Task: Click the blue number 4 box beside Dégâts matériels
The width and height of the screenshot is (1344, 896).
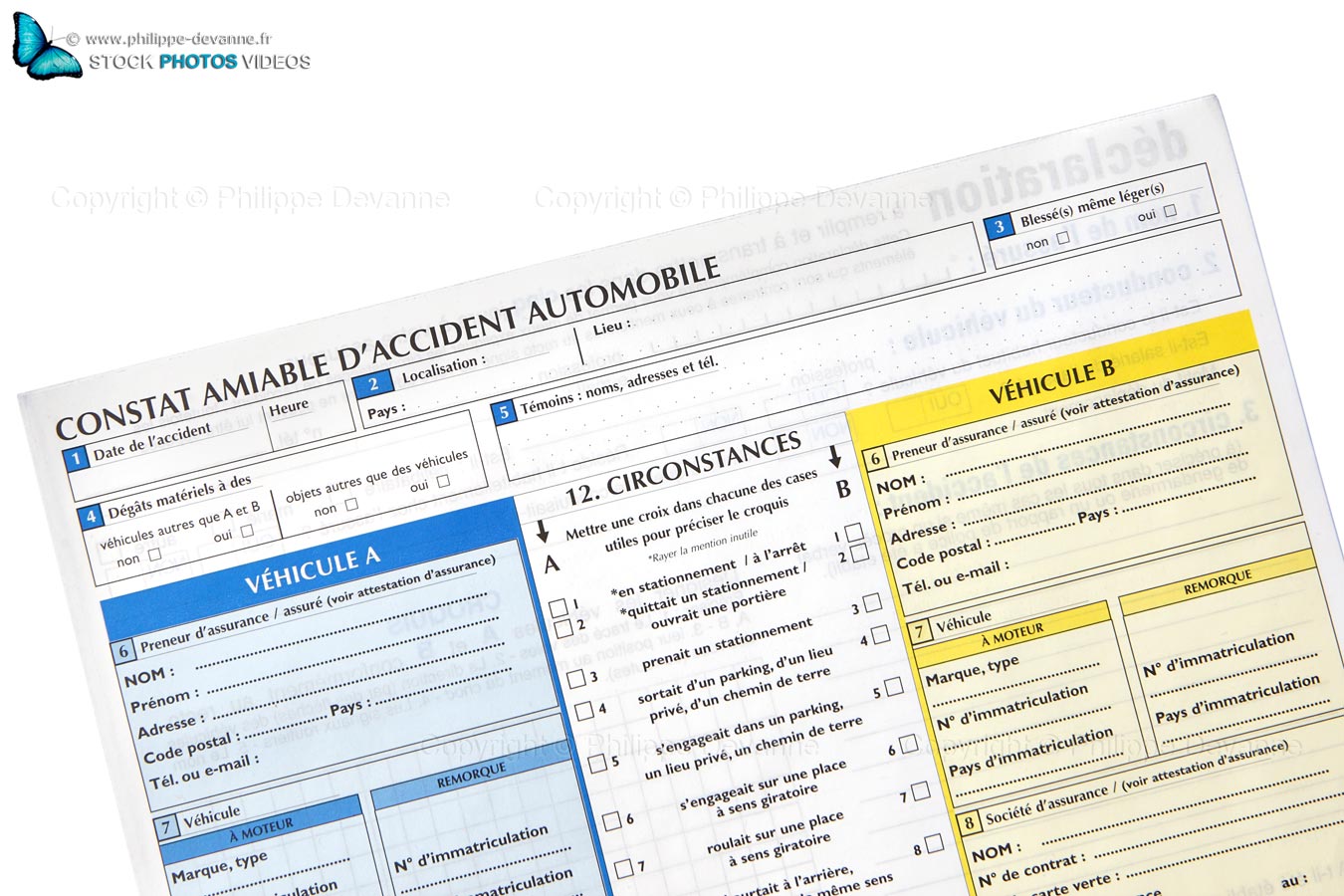Action: pyautogui.click(x=91, y=517)
